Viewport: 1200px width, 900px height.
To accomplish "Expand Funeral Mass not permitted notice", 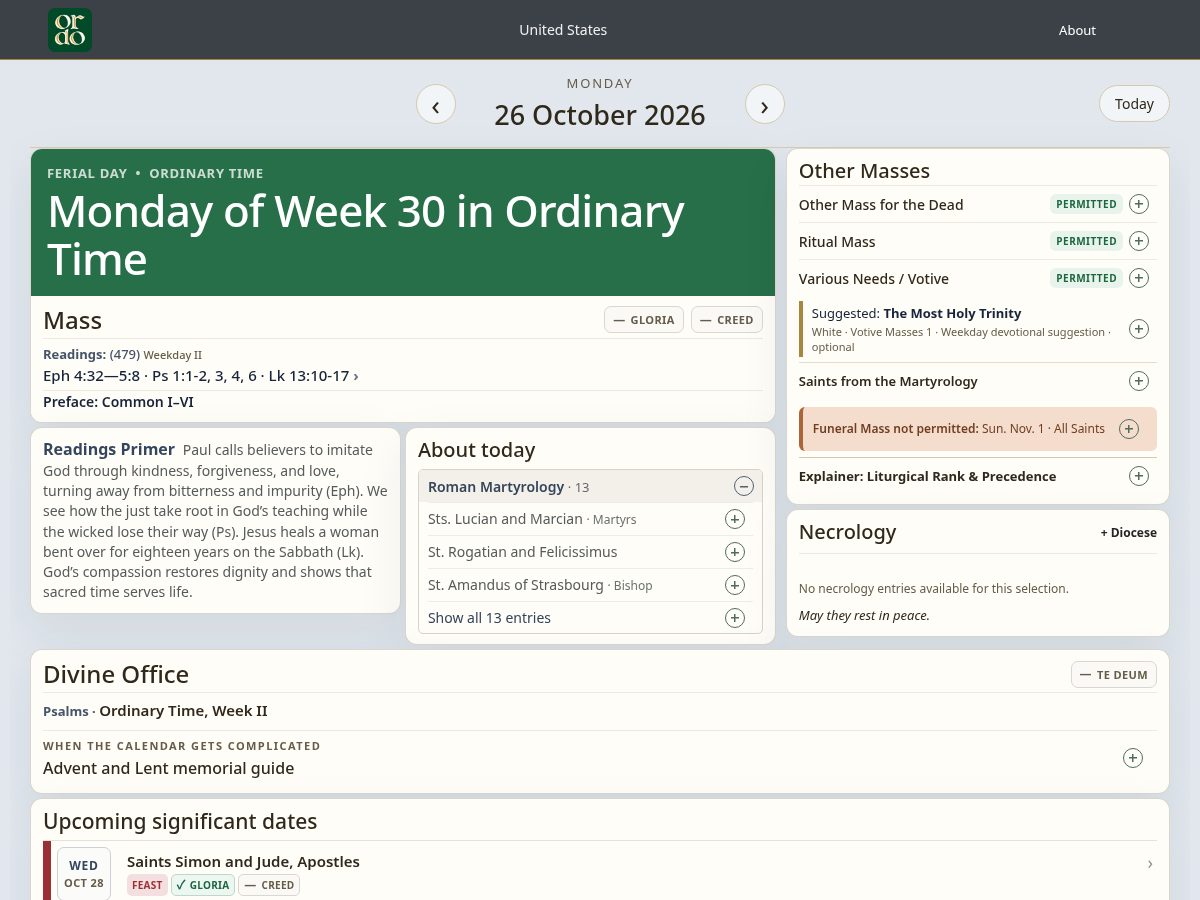I will 1129,429.
